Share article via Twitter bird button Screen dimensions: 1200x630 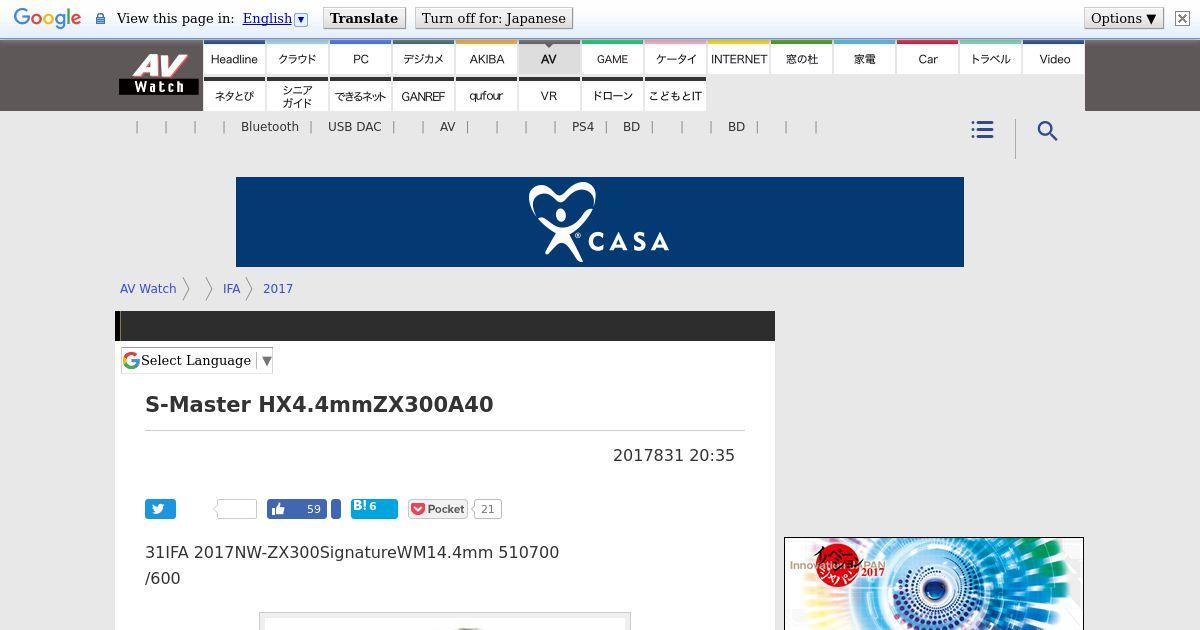point(160,509)
